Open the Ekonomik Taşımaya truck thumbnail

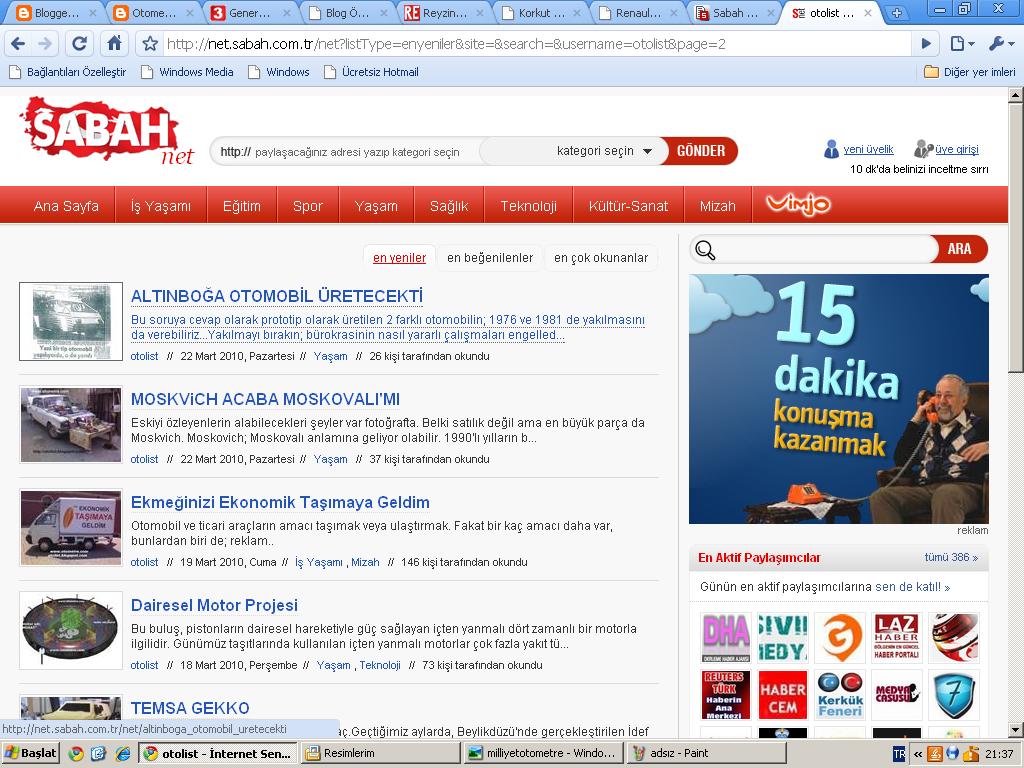click(x=71, y=527)
